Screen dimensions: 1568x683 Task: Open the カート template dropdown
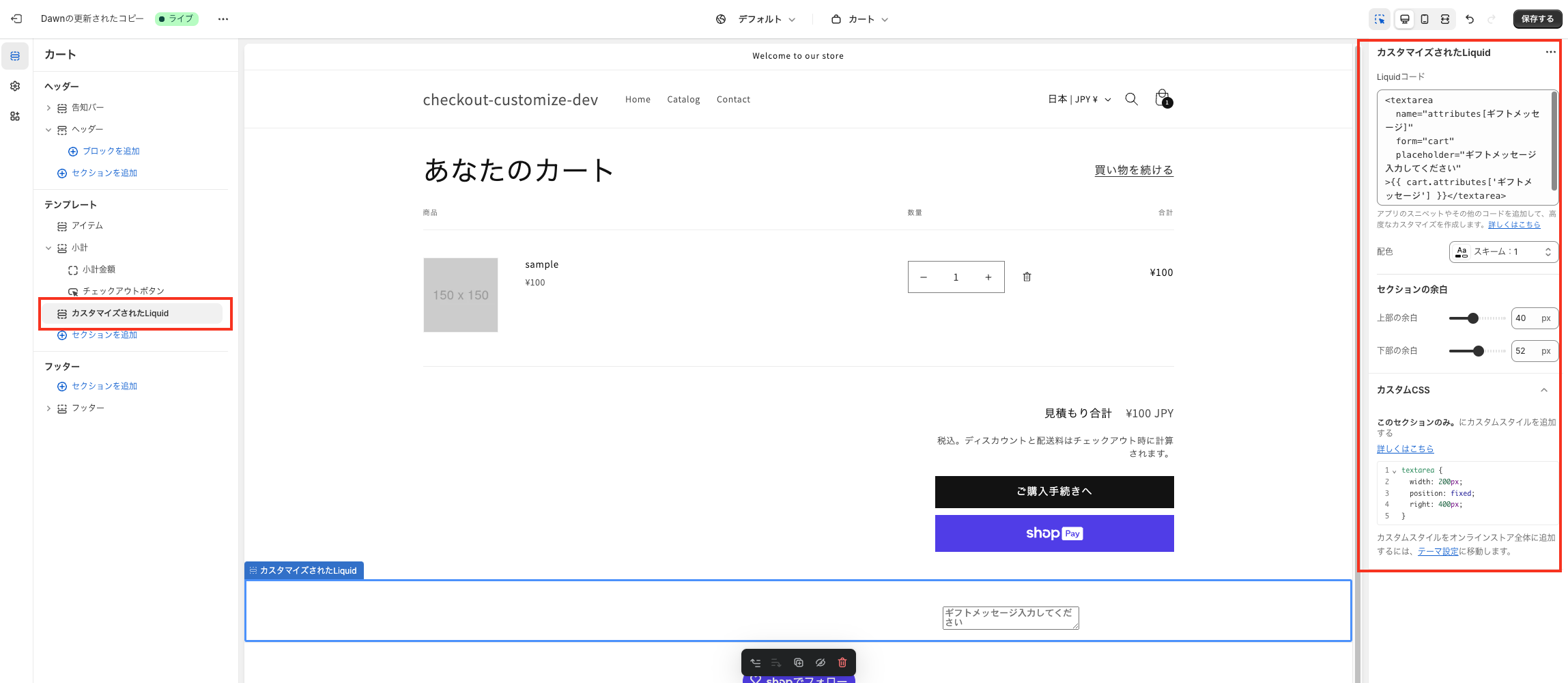[x=859, y=19]
